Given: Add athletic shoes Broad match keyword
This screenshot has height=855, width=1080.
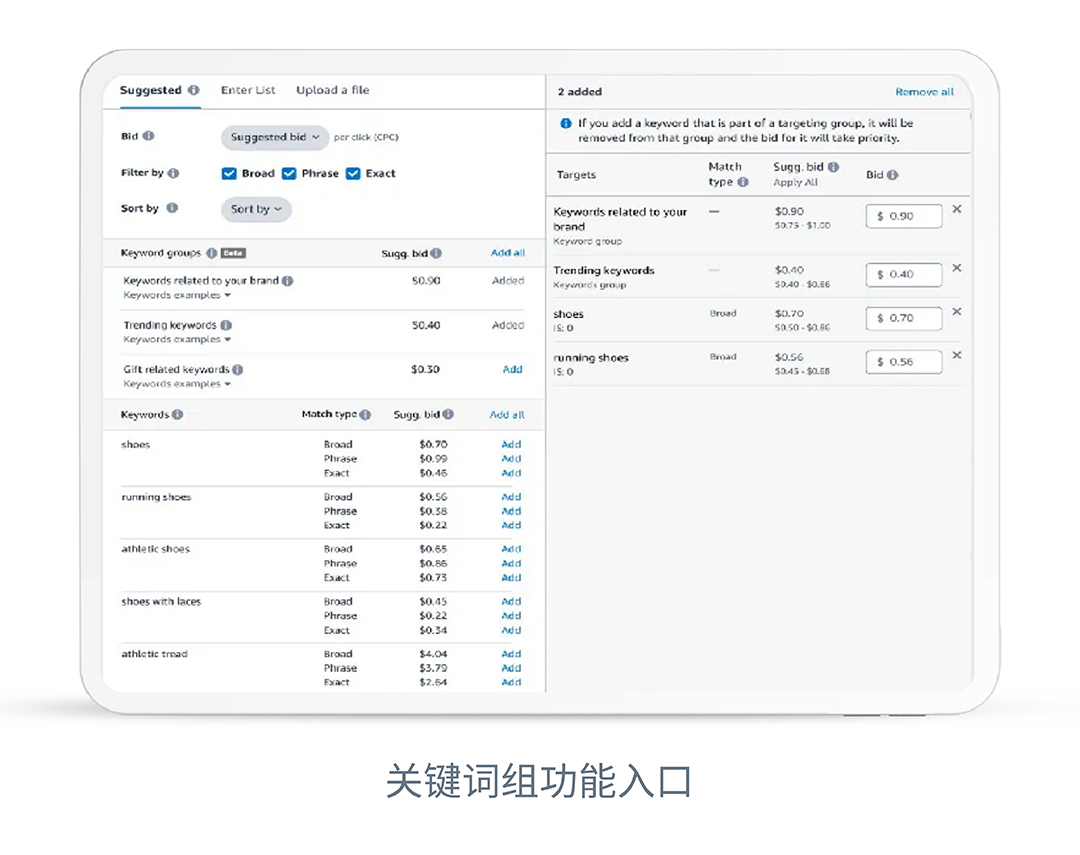Looking at the screenshot, I should (511, 549).
